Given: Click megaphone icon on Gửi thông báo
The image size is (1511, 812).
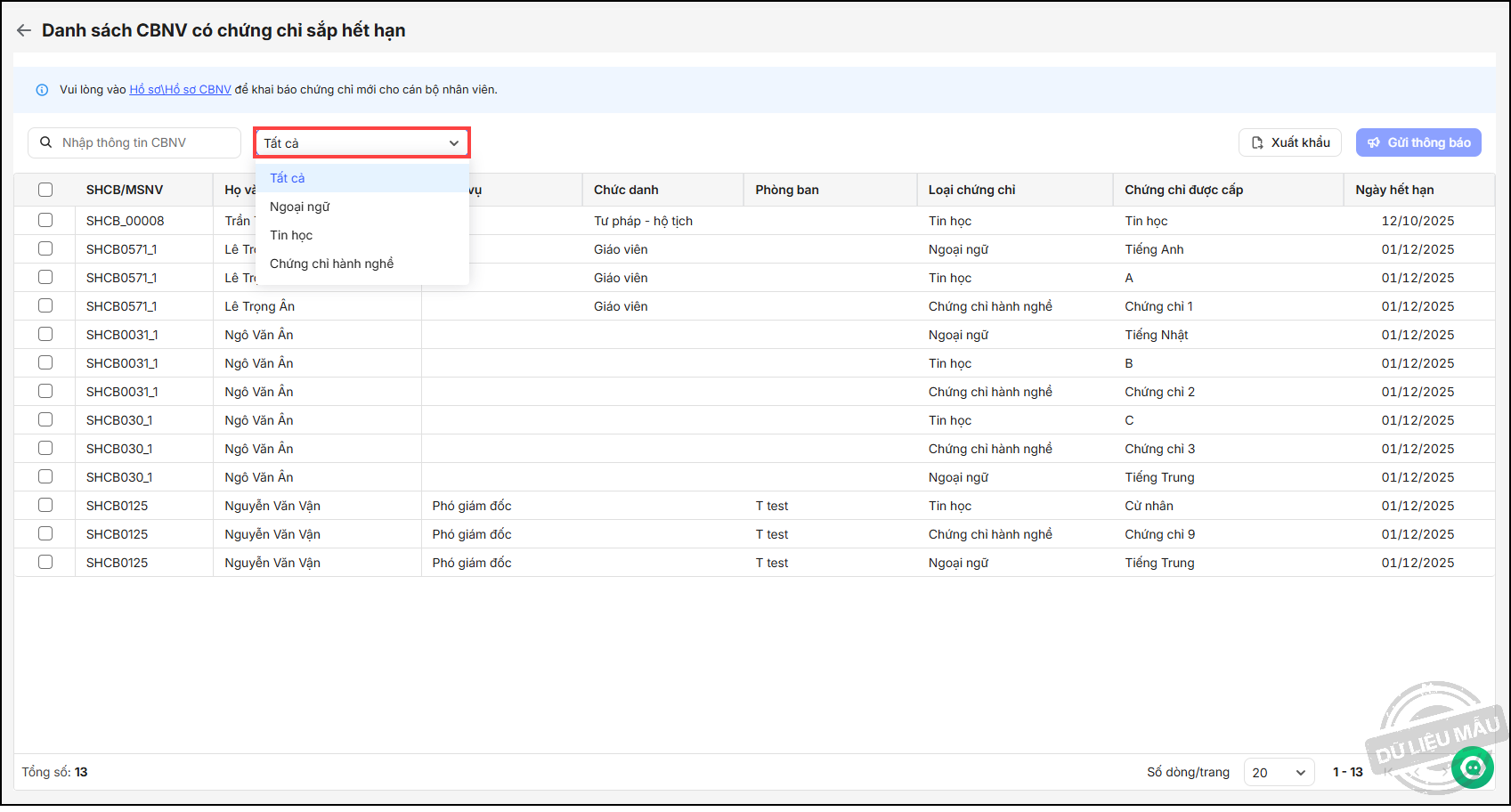Looking at the screenshot, I should click(x=1374, y=142).
